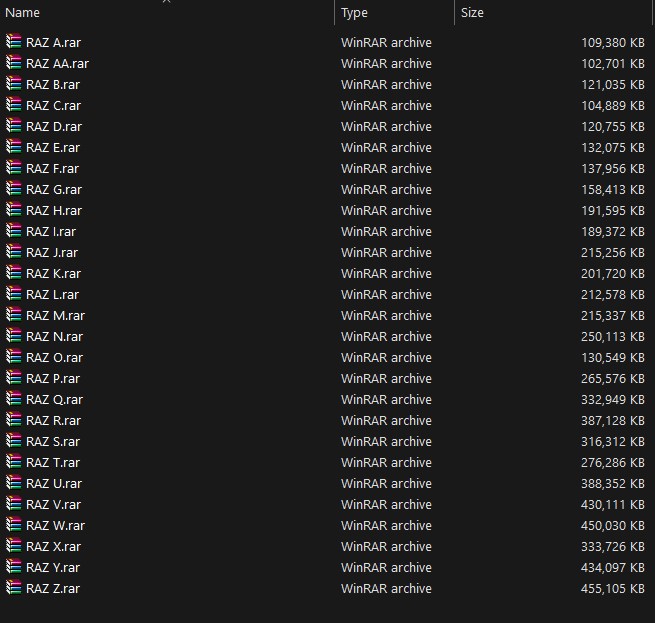Click the WinRAR icon for RAZ O.rar
The height and width of the screenshot is (623, 655).
click(13, 357)
